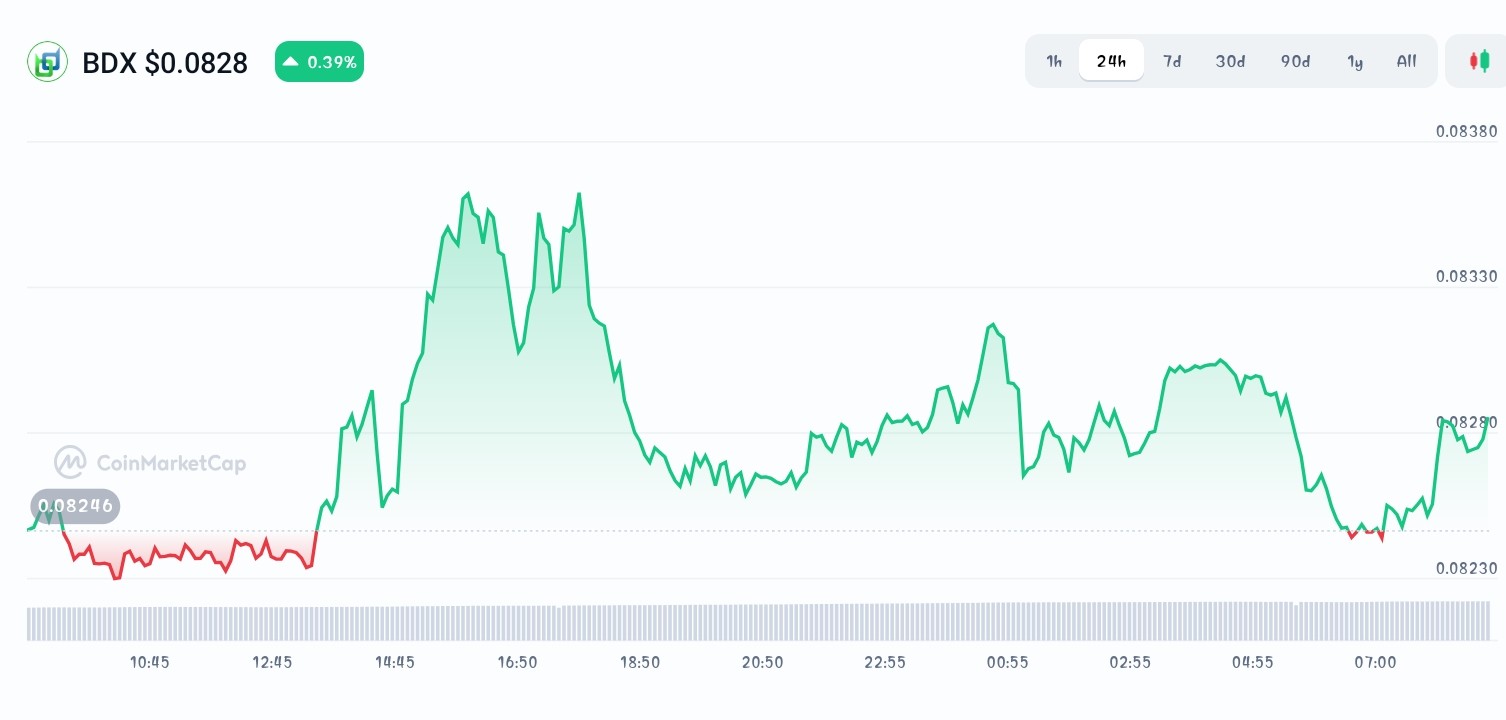View the 90d chart range
This screenshot has width=1506, height=720.
point(1294,61)
